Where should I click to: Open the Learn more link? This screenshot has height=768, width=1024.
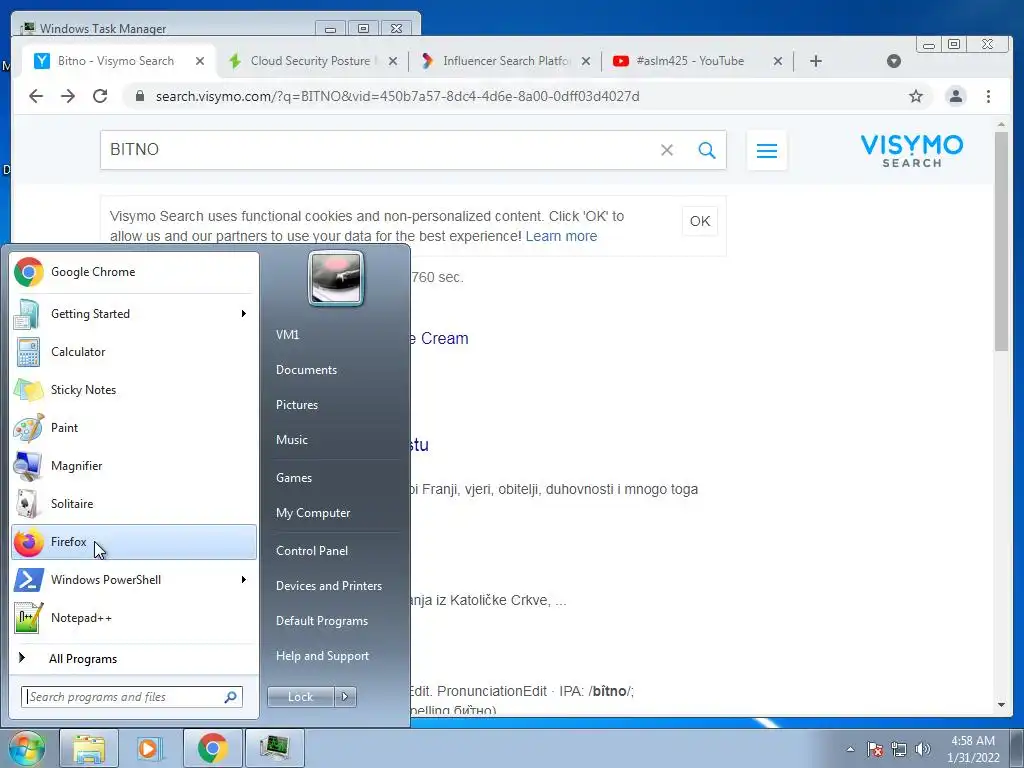click(561, 236)
